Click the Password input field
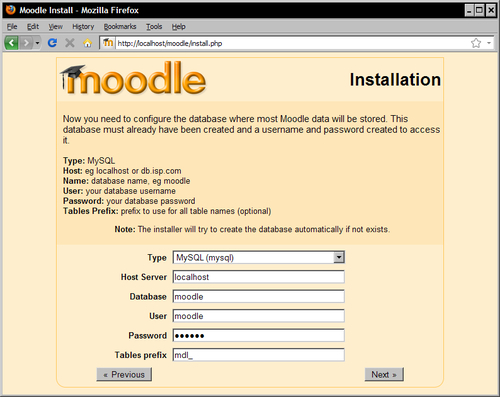This screenshot has width=500, height=397. (x=259, y=335)
